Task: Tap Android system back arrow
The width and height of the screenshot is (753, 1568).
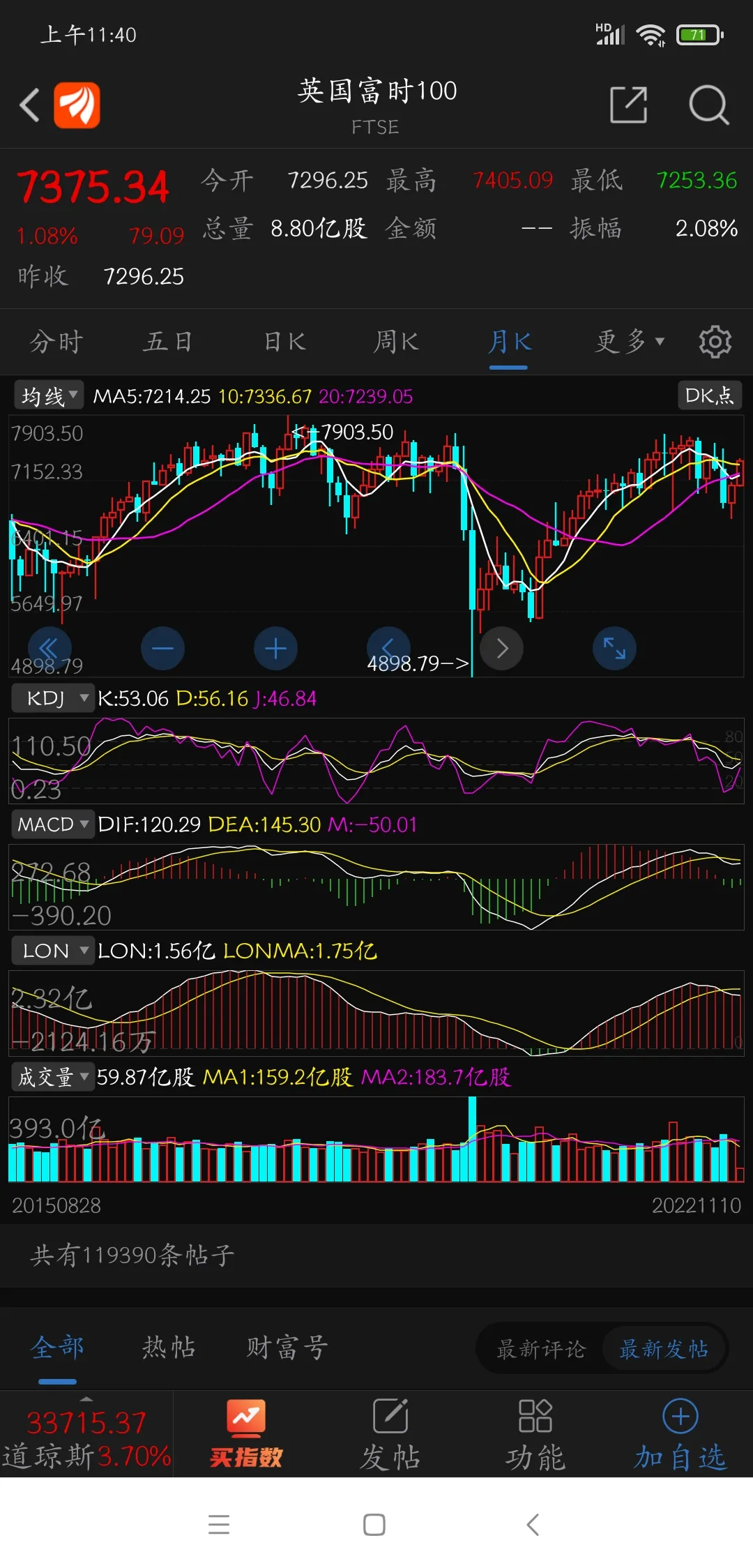Action: (533, 1524)
